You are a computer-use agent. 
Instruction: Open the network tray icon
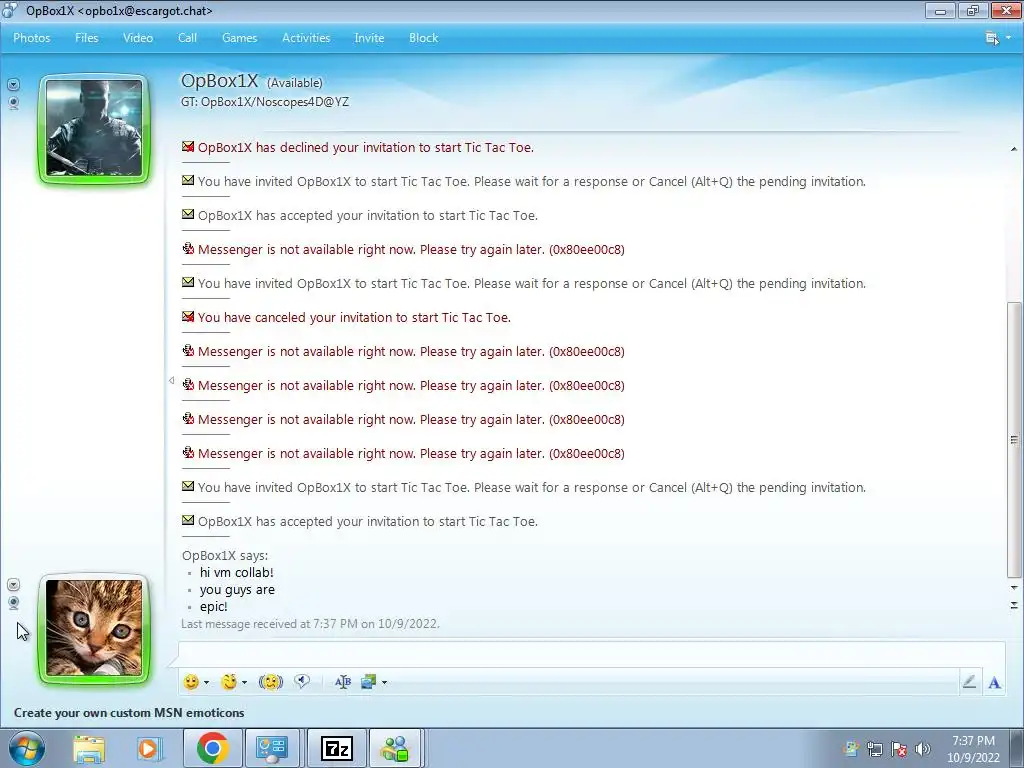[874, 748]
